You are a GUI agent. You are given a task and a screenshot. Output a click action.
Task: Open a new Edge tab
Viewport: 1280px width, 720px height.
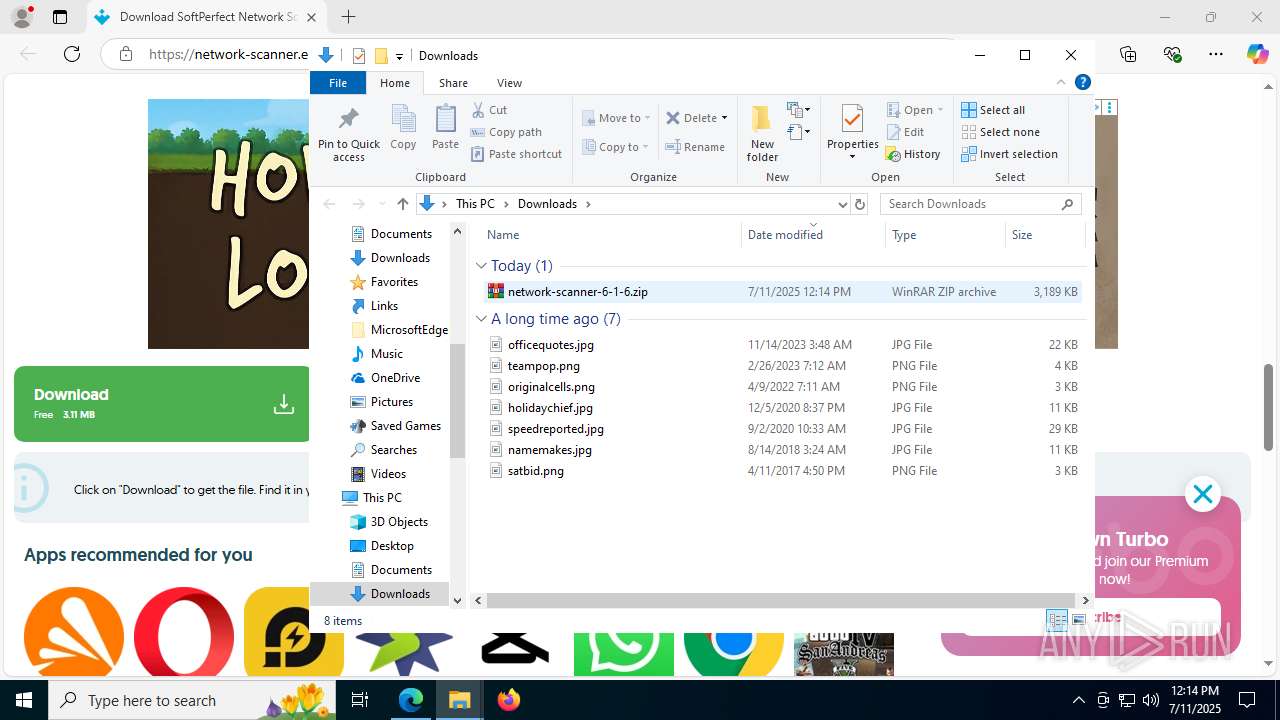(x=348, y=17)
